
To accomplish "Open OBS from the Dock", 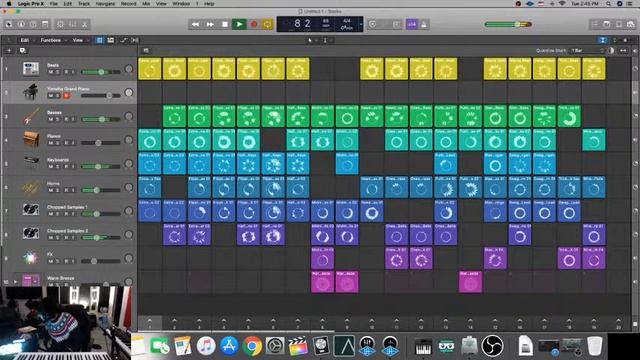I will pyautogui.click(x=493, y=346).
